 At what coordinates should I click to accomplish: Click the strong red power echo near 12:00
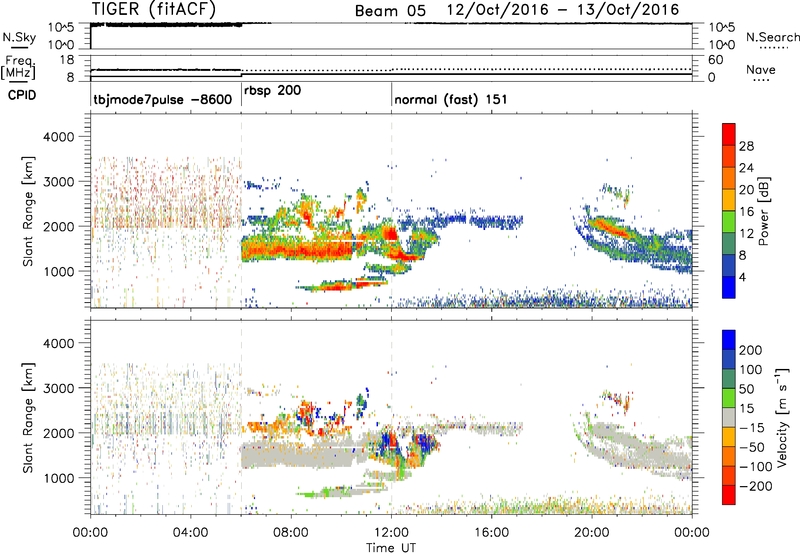point(391,234)
